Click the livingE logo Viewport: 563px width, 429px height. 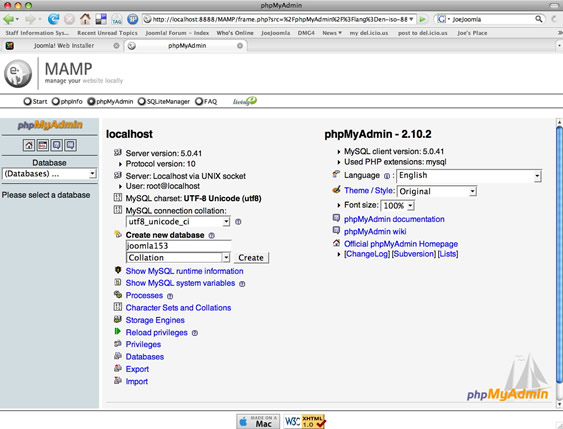point(245,101)
